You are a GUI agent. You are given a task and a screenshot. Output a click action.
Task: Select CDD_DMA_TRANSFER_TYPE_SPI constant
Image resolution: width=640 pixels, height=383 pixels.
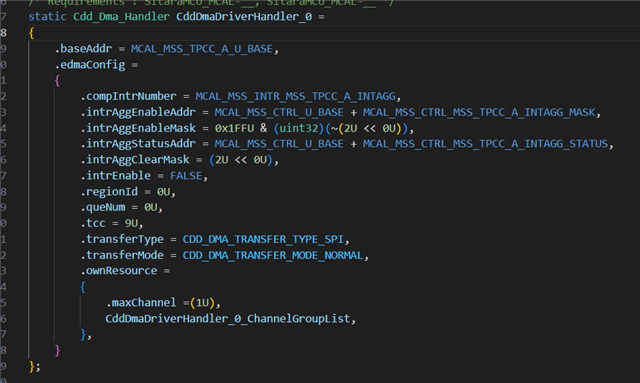(263, 239)
